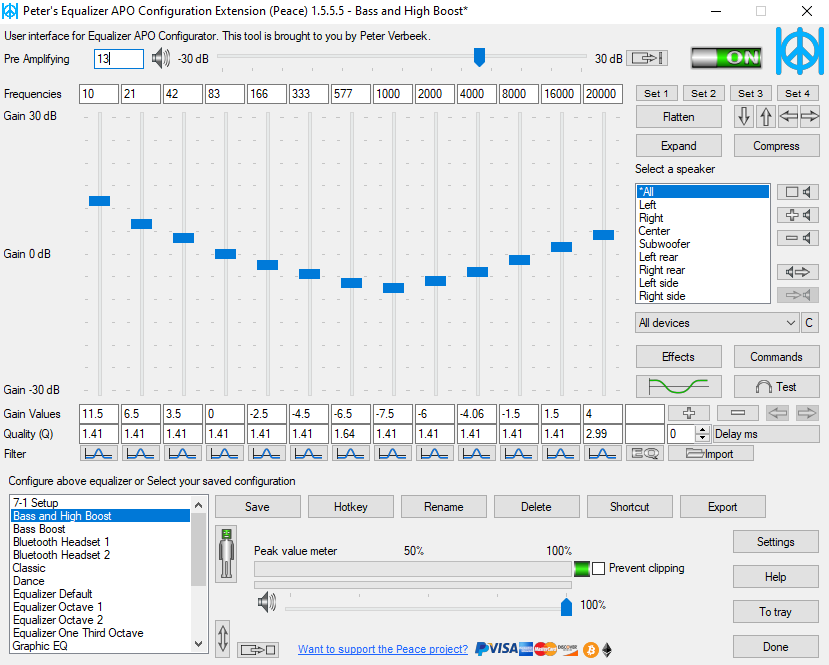
Task: Click the filter type icon under 20000 Hz
Action: click(x=603, y=454)
